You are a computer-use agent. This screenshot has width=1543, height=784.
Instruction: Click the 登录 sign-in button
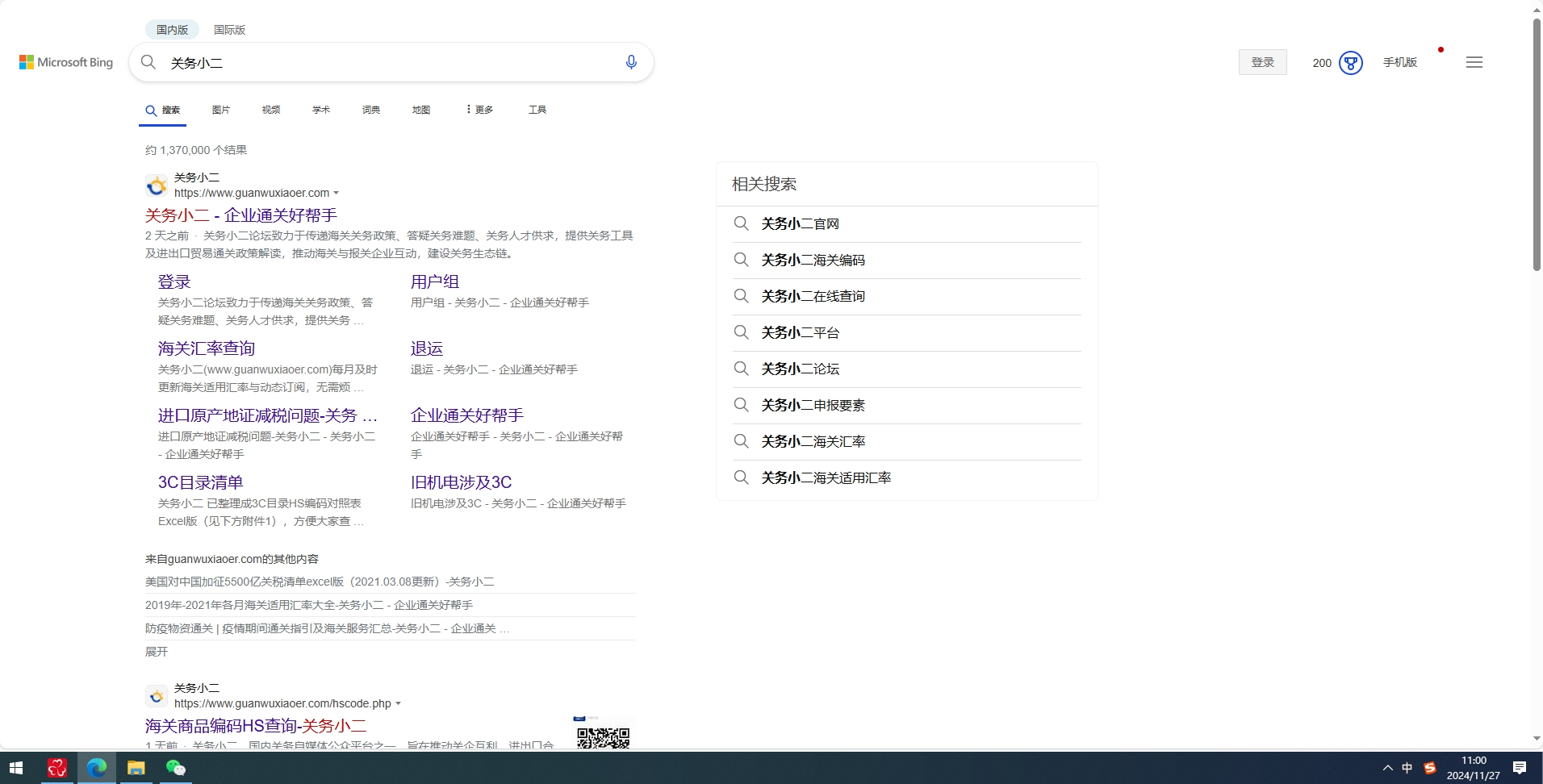tap(1263, 62)
